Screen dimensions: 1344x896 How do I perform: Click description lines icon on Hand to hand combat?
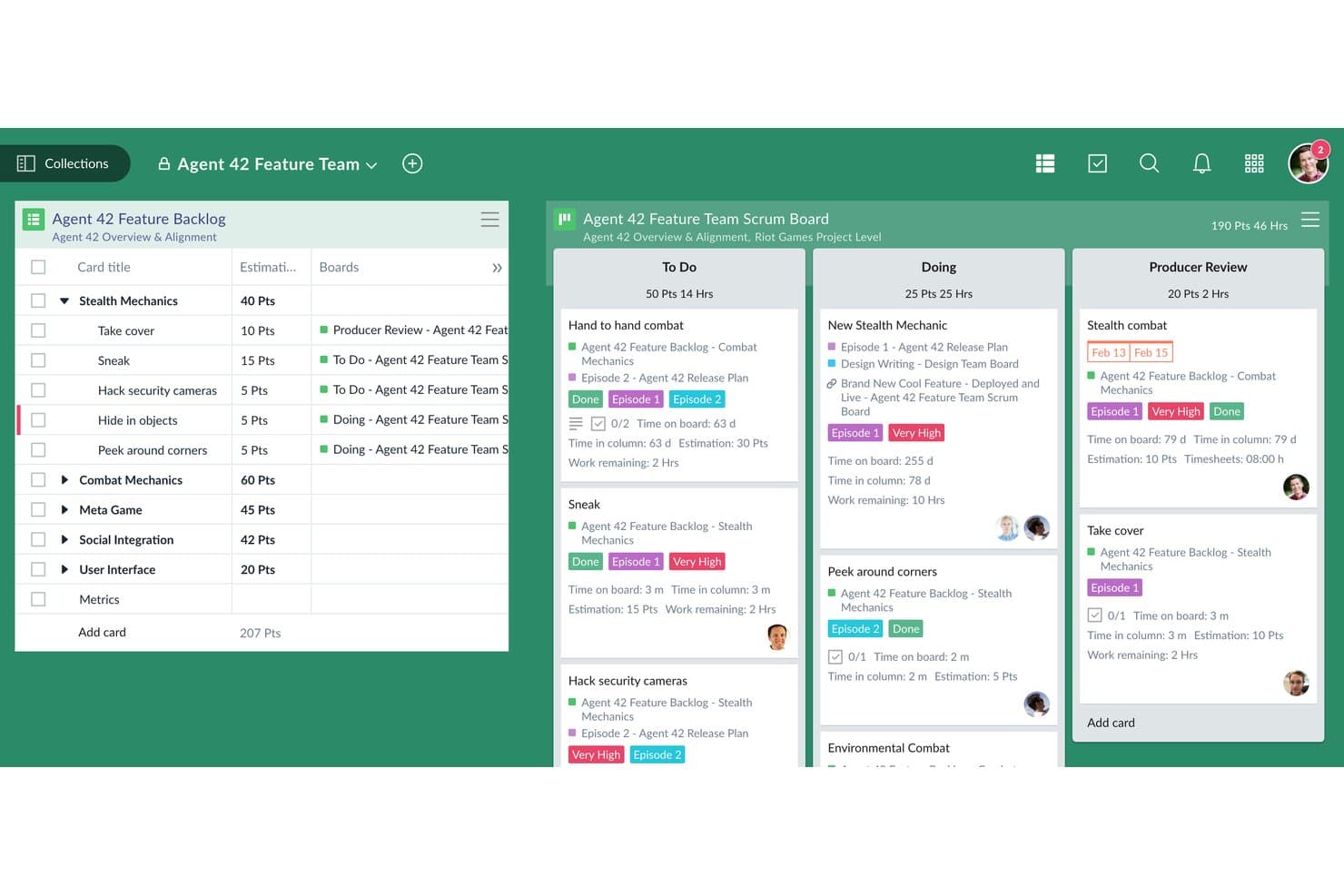[576, 424]
